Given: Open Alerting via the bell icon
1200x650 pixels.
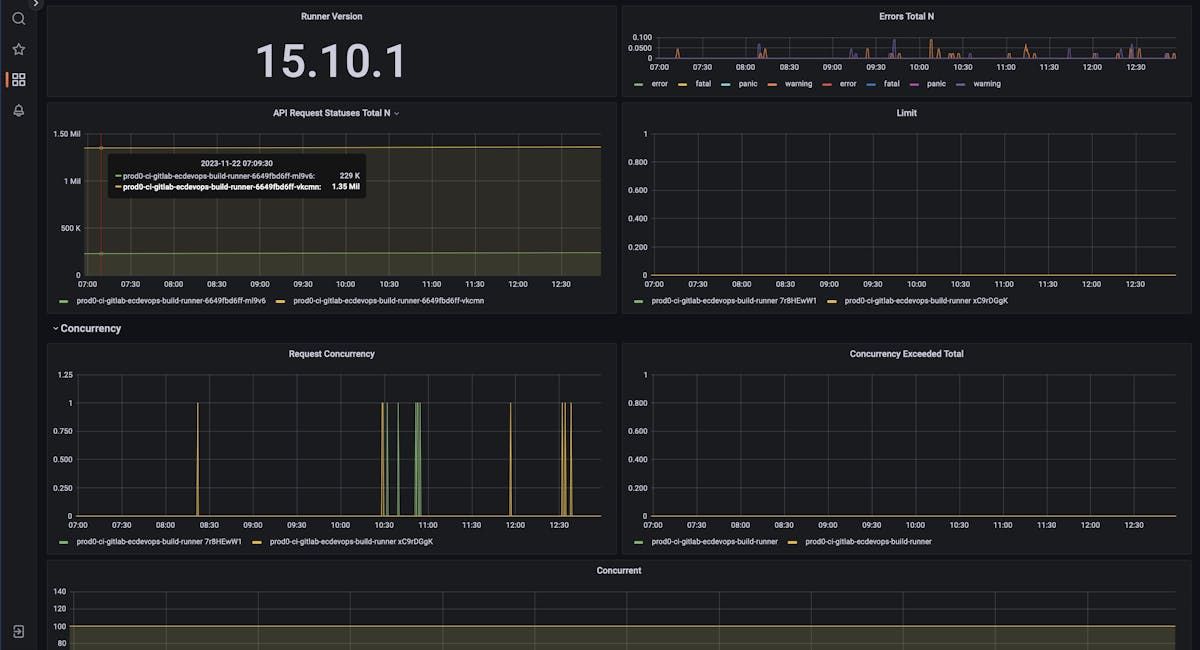Looking at the screenshot, I should pos(18,111).
